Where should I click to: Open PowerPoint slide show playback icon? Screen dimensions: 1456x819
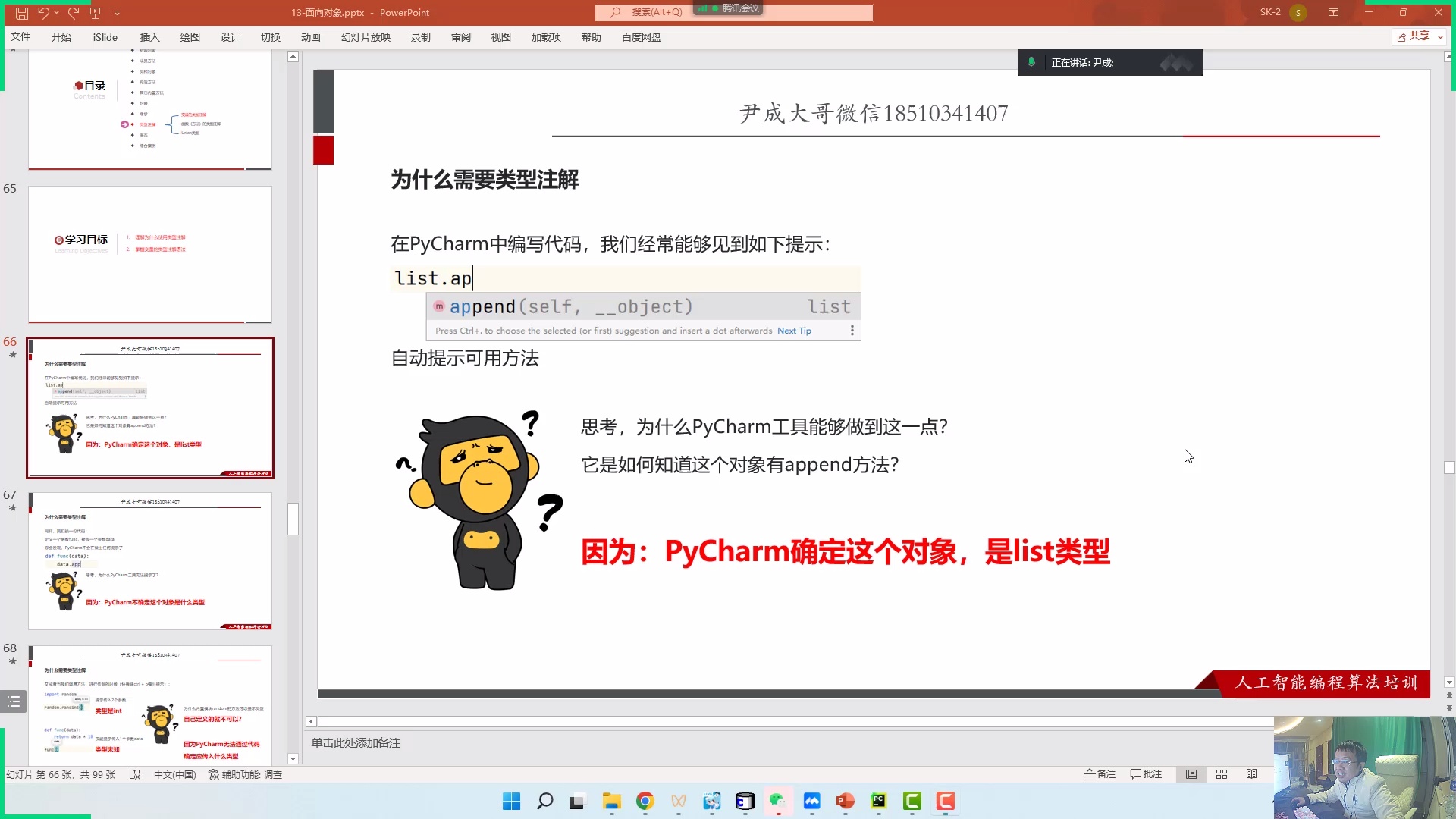(x=96, y=13)
